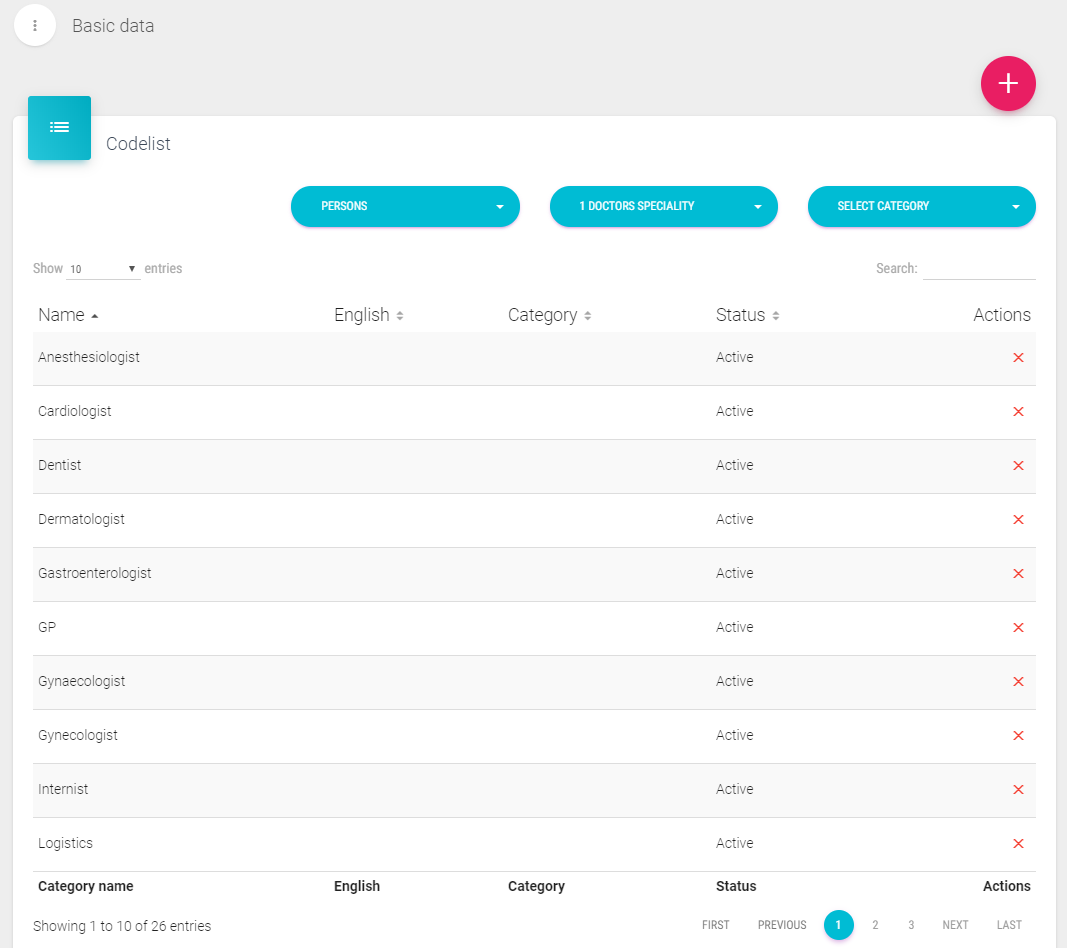Delete the Gastroenterologist entry
Image resolution: width=1067 pixels, height=948 pixels.
click(1018, 574)
